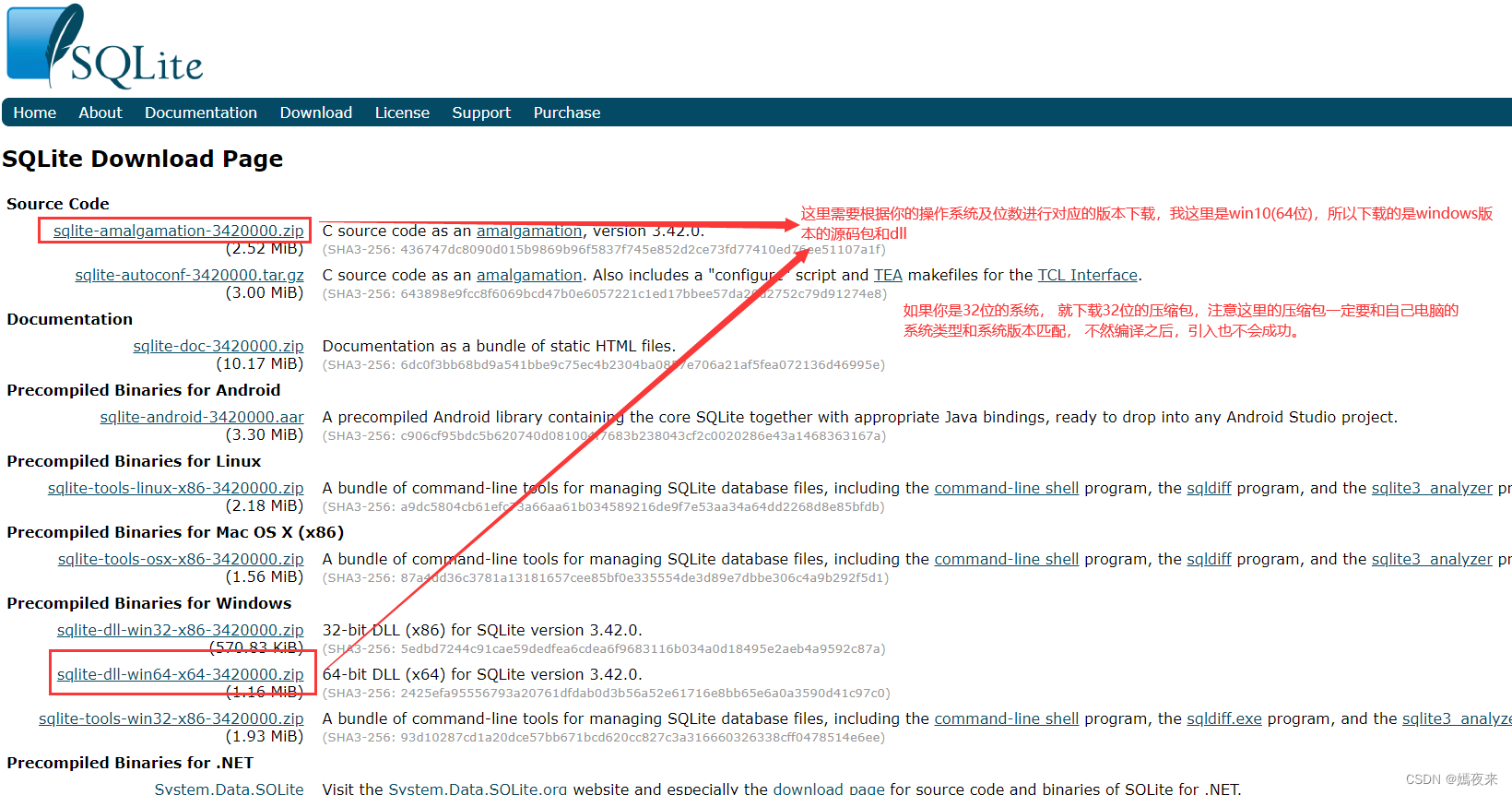
Task: Click the SQLite Download Page heading
Action: point(143,159)
